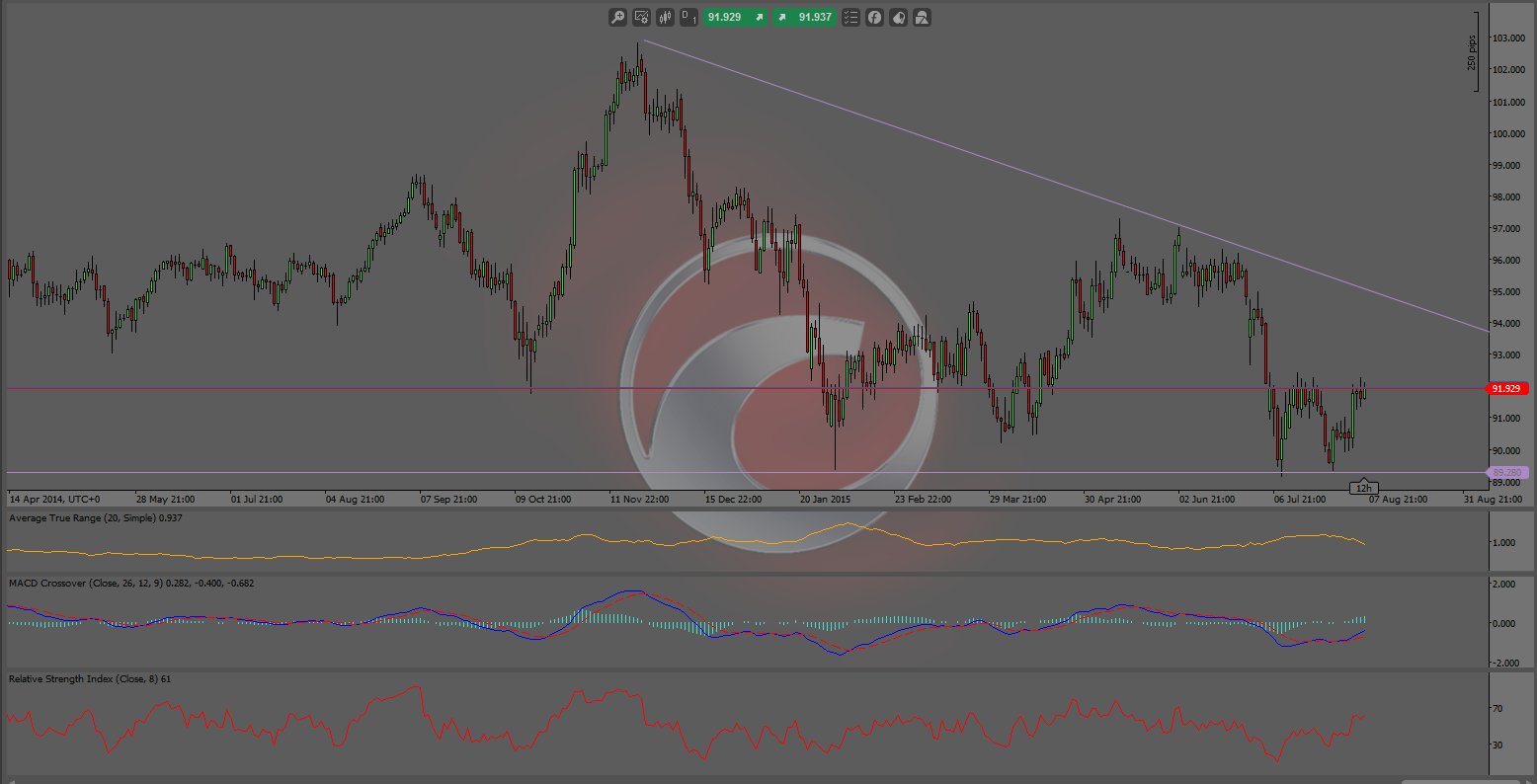
Task: Click the 12h candle countdown marker
Action: pos(1364,488)
